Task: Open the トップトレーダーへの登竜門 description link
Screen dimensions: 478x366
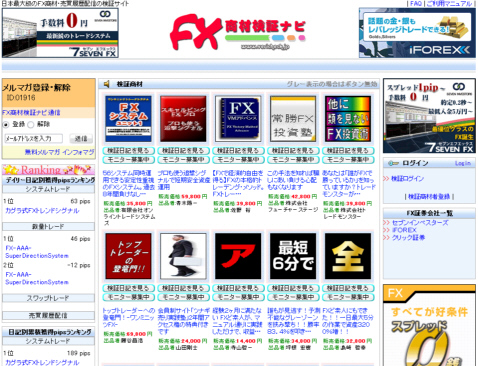Action: point(129,317)
